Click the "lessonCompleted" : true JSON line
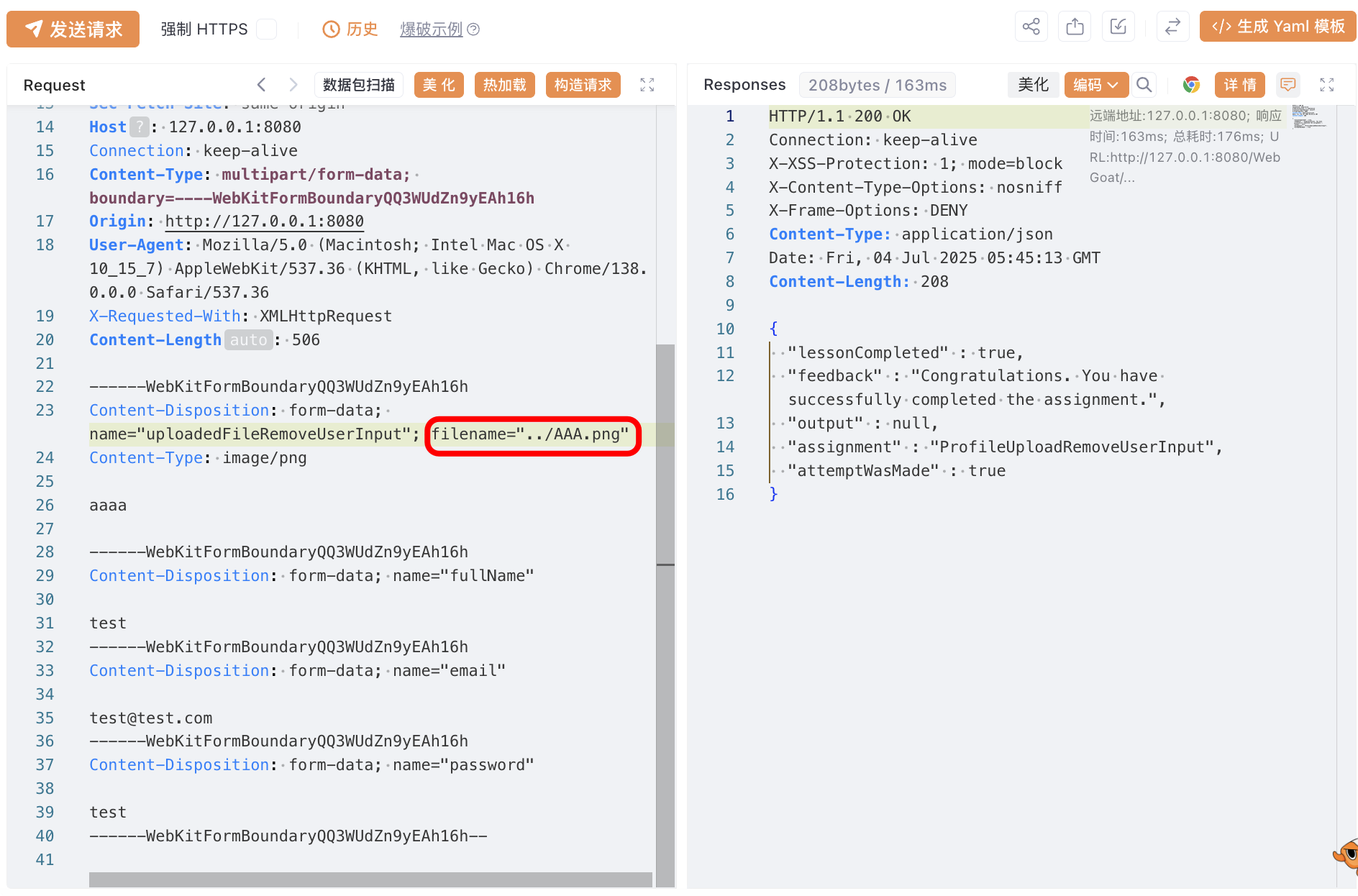 pyautogui.click(x=906, y=353)
